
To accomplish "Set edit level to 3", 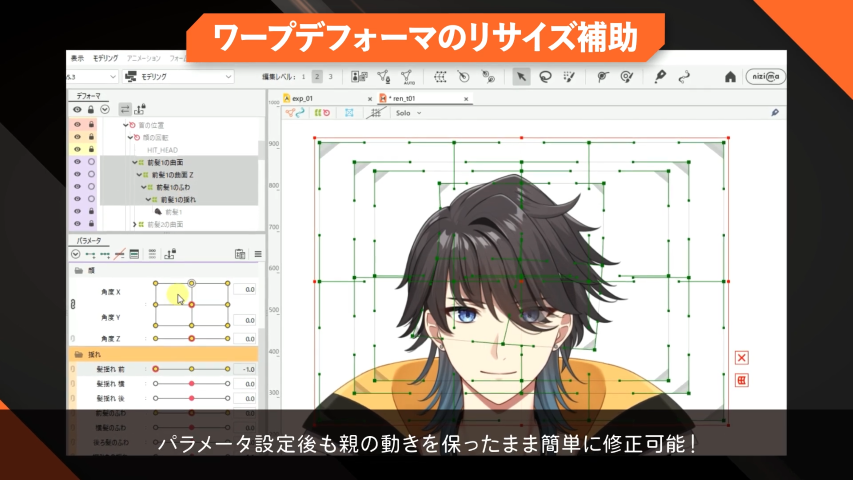I will pyautogui.click(x=330, y=77).
